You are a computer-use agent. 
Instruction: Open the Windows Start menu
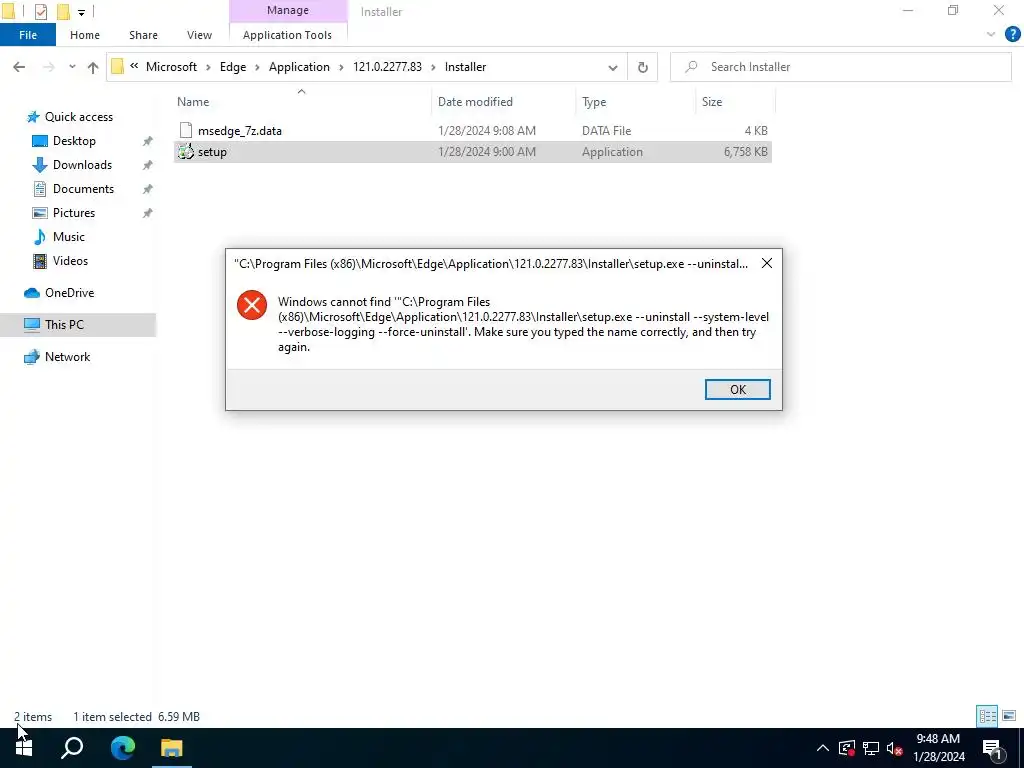pos(24,748)
